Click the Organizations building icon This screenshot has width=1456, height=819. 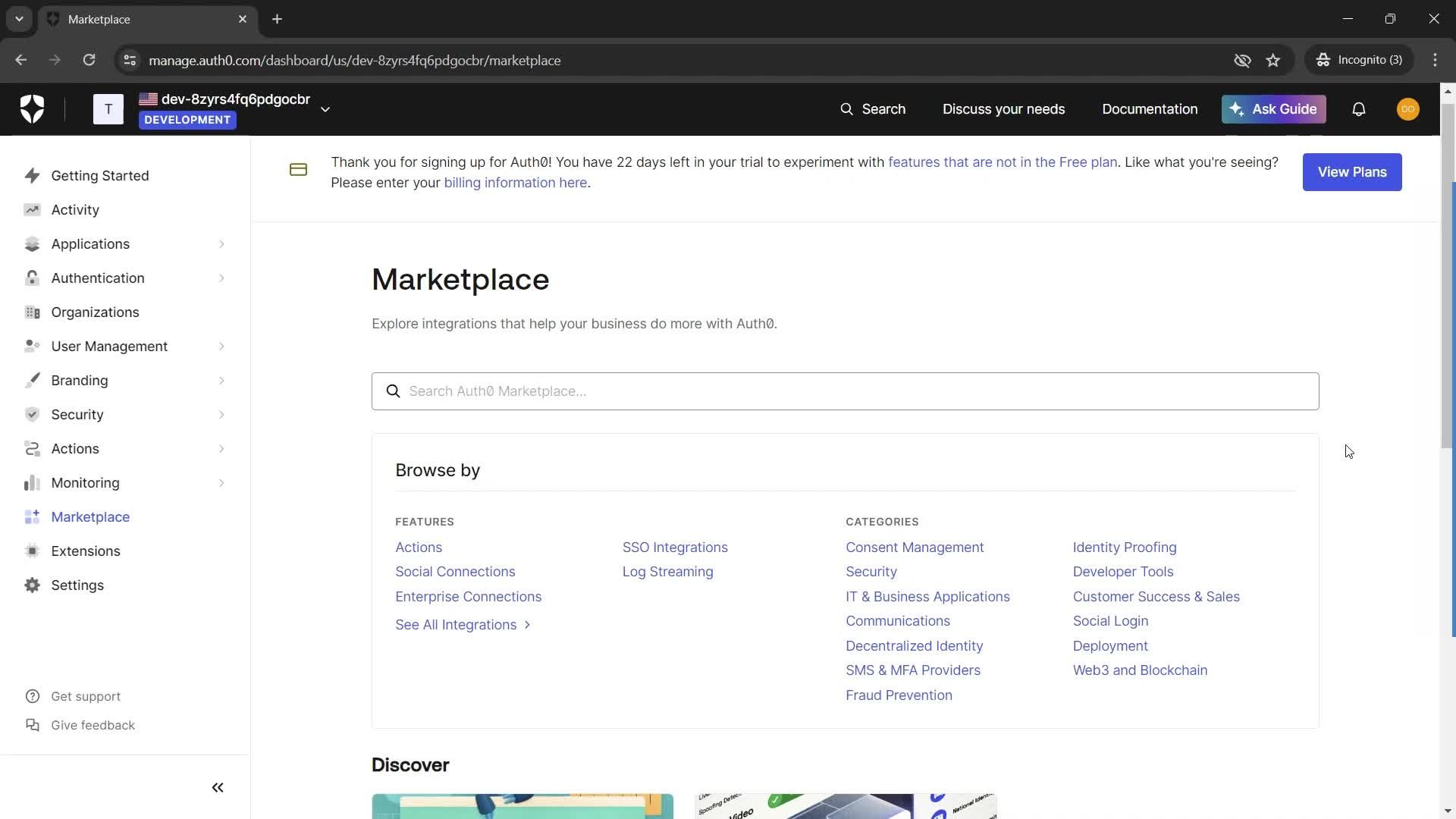click(x=32, y=312)
